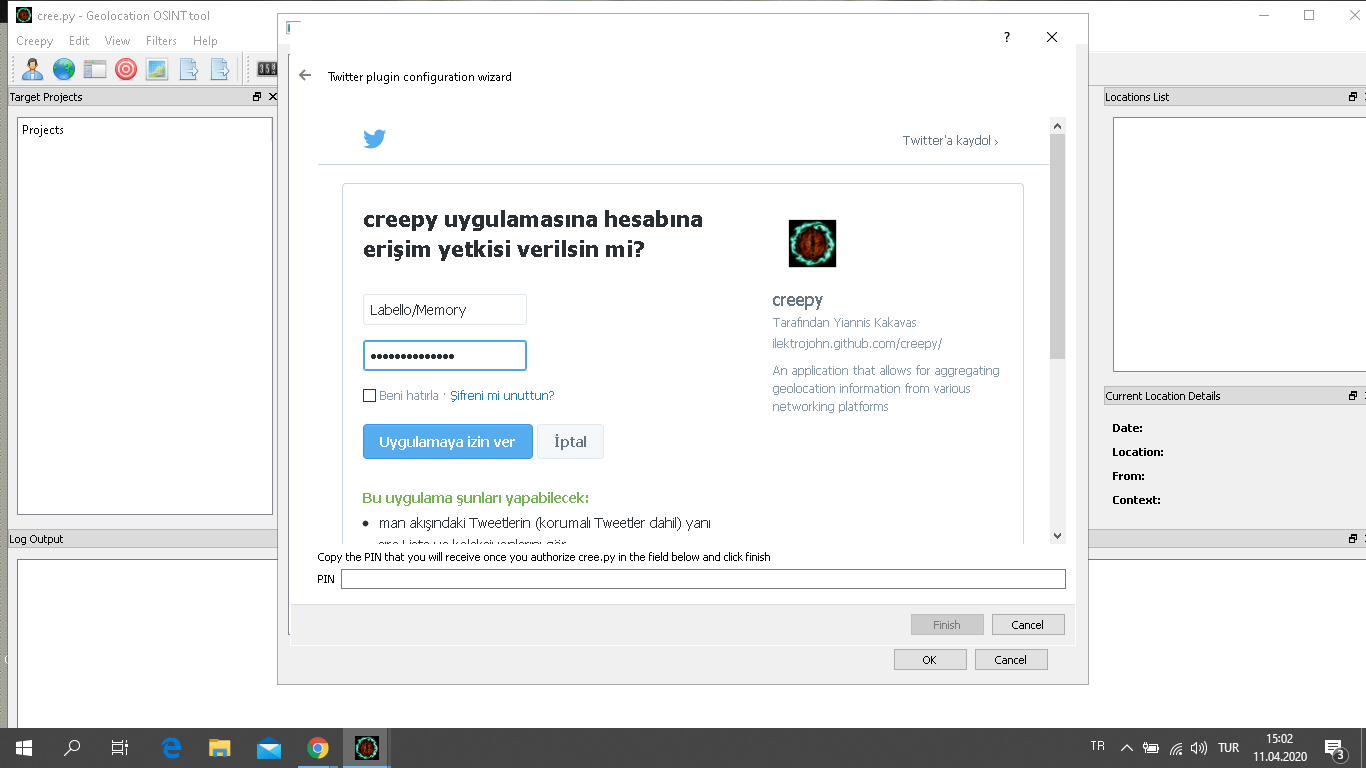Tick the "Beni hatırla" checkbox
This screenshot has height=768, width=1366.
coord(369,396)
